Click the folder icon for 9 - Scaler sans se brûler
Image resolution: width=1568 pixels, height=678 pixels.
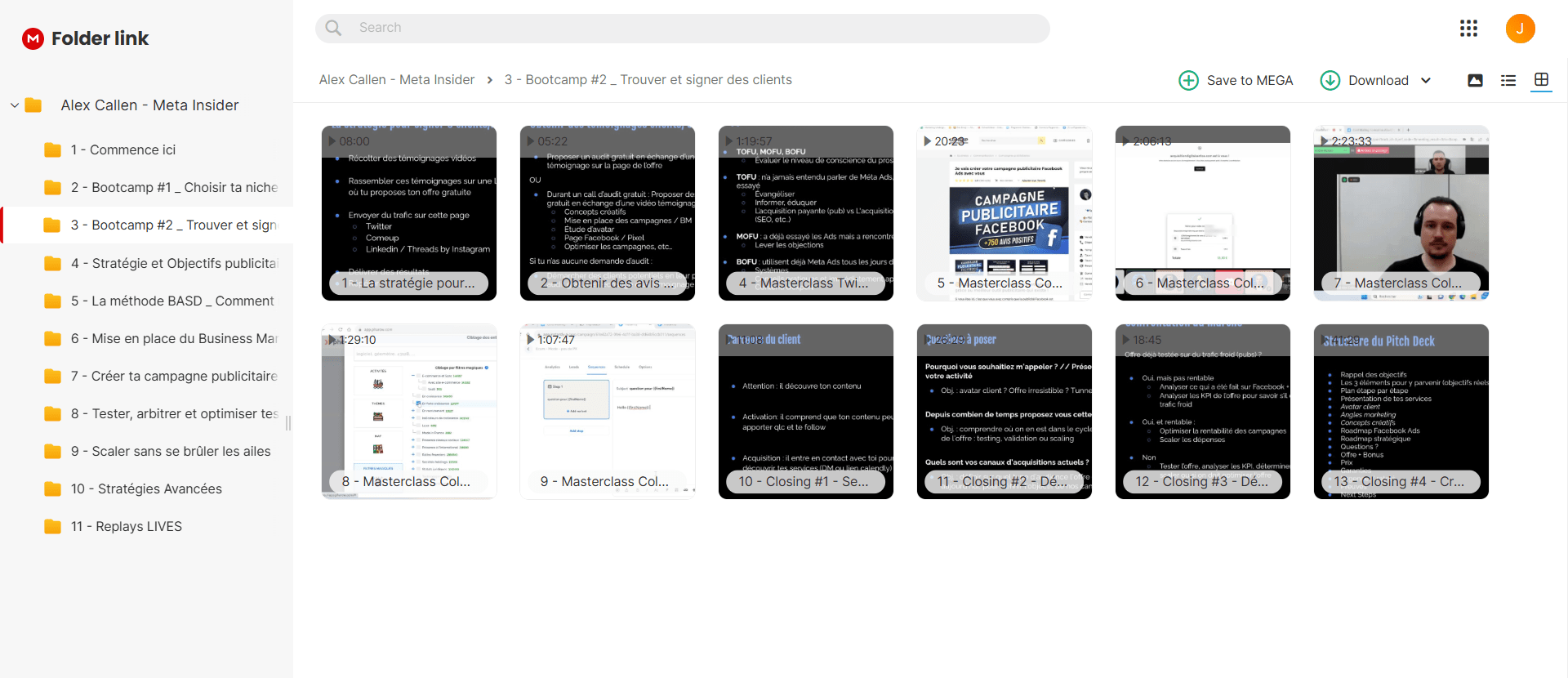coord(53,451)
